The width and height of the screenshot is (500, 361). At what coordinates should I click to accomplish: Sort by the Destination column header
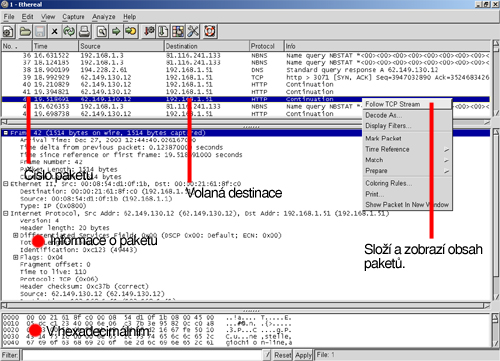pyautogui.click(x=207, y=46)
